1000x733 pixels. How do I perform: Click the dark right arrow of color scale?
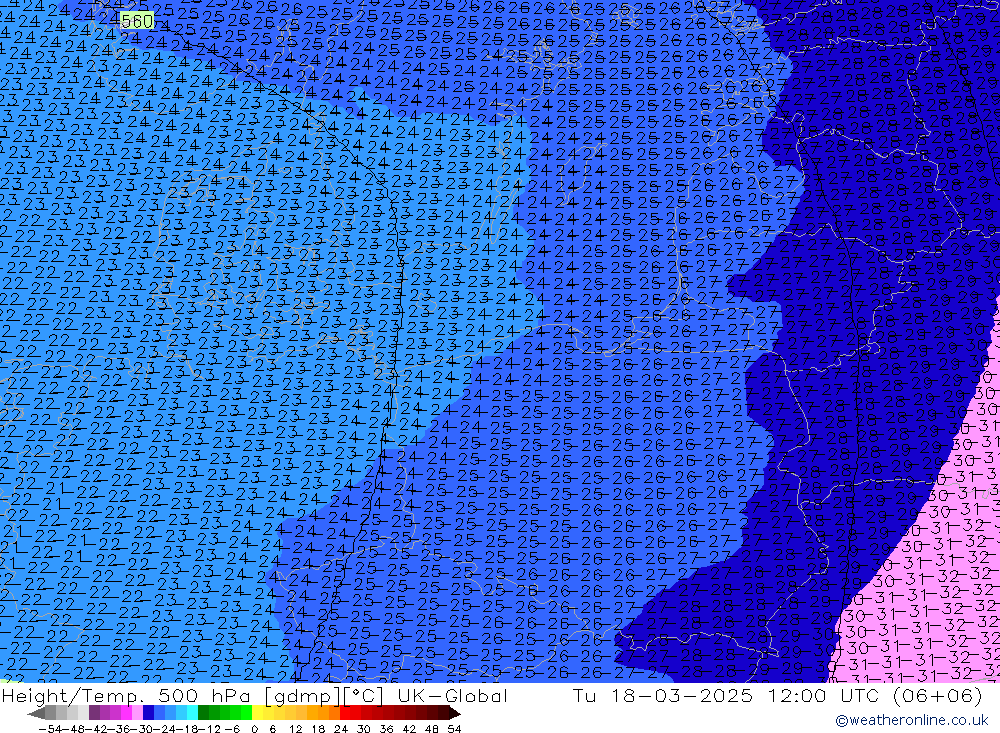coord(455,713)
